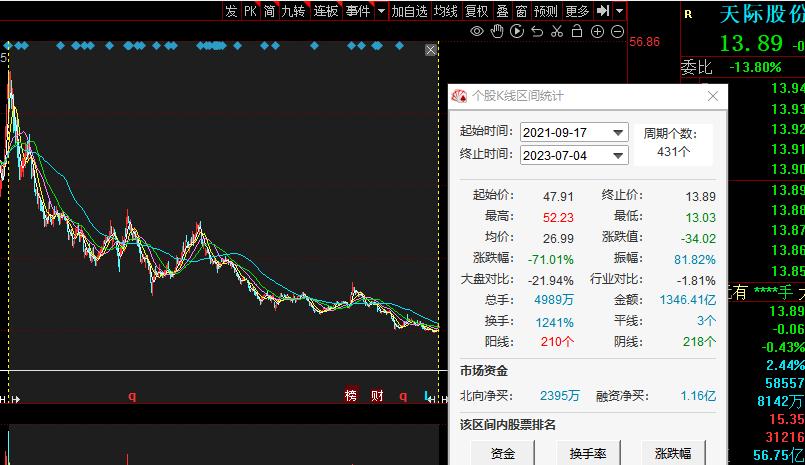
Task: Click the blue L marker on chart timeline
Action: 427,395
